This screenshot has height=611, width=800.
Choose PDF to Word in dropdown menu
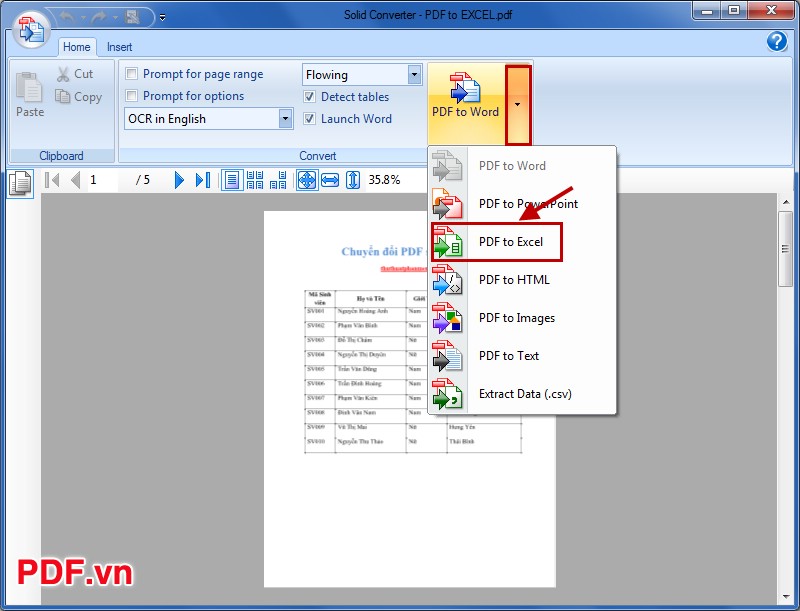pyautogui.click(x=522, y=166)
